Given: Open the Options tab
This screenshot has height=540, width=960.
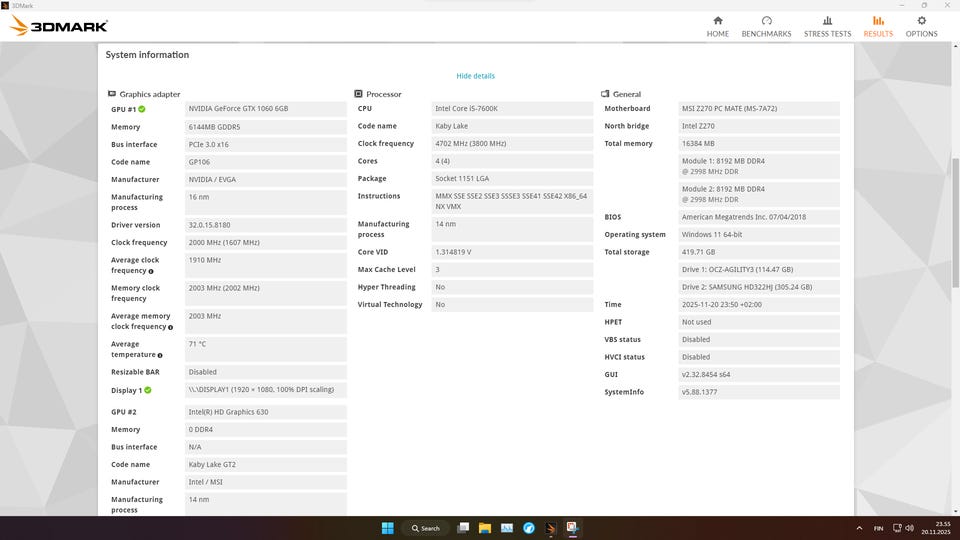Looking at the screenshot, I should [921, 27].
